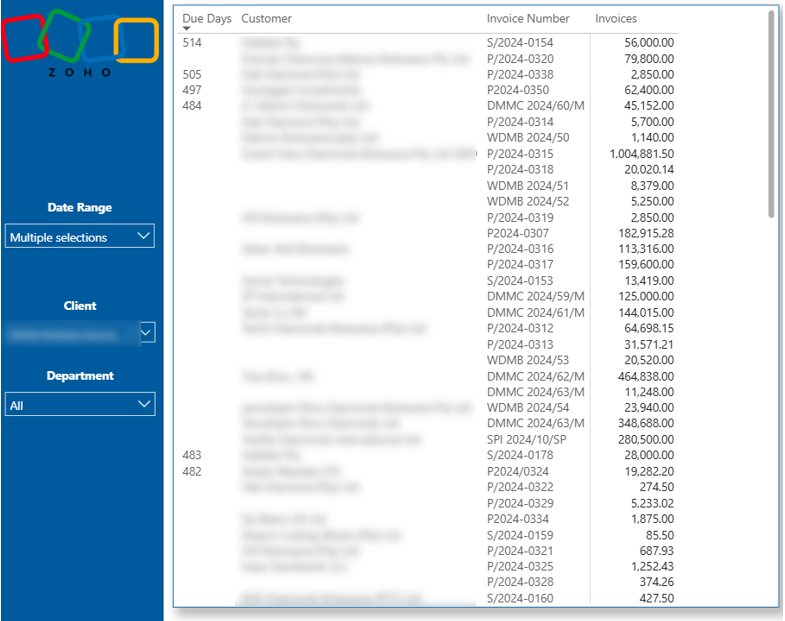This screenshot has height=621, width=785.
Task: Select invoice DMMC 2024/62/M
Action: (535, 376)
